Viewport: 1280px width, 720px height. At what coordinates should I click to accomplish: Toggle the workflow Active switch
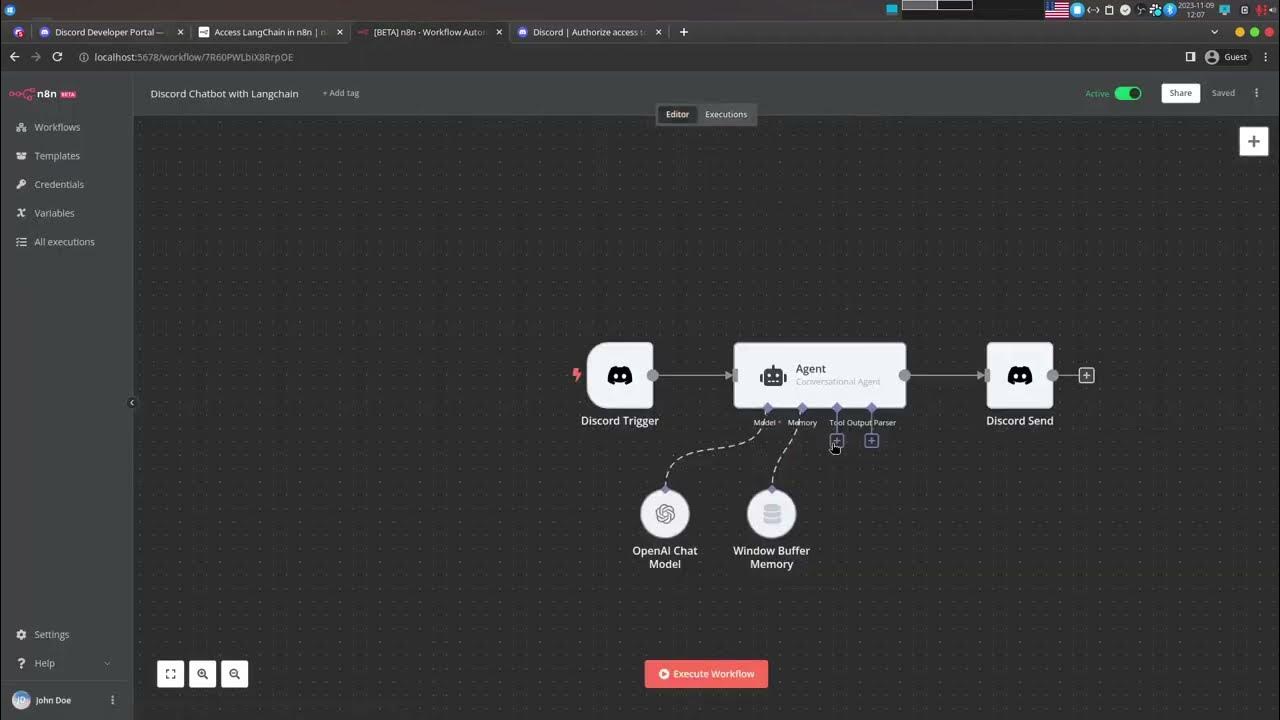1128,93
